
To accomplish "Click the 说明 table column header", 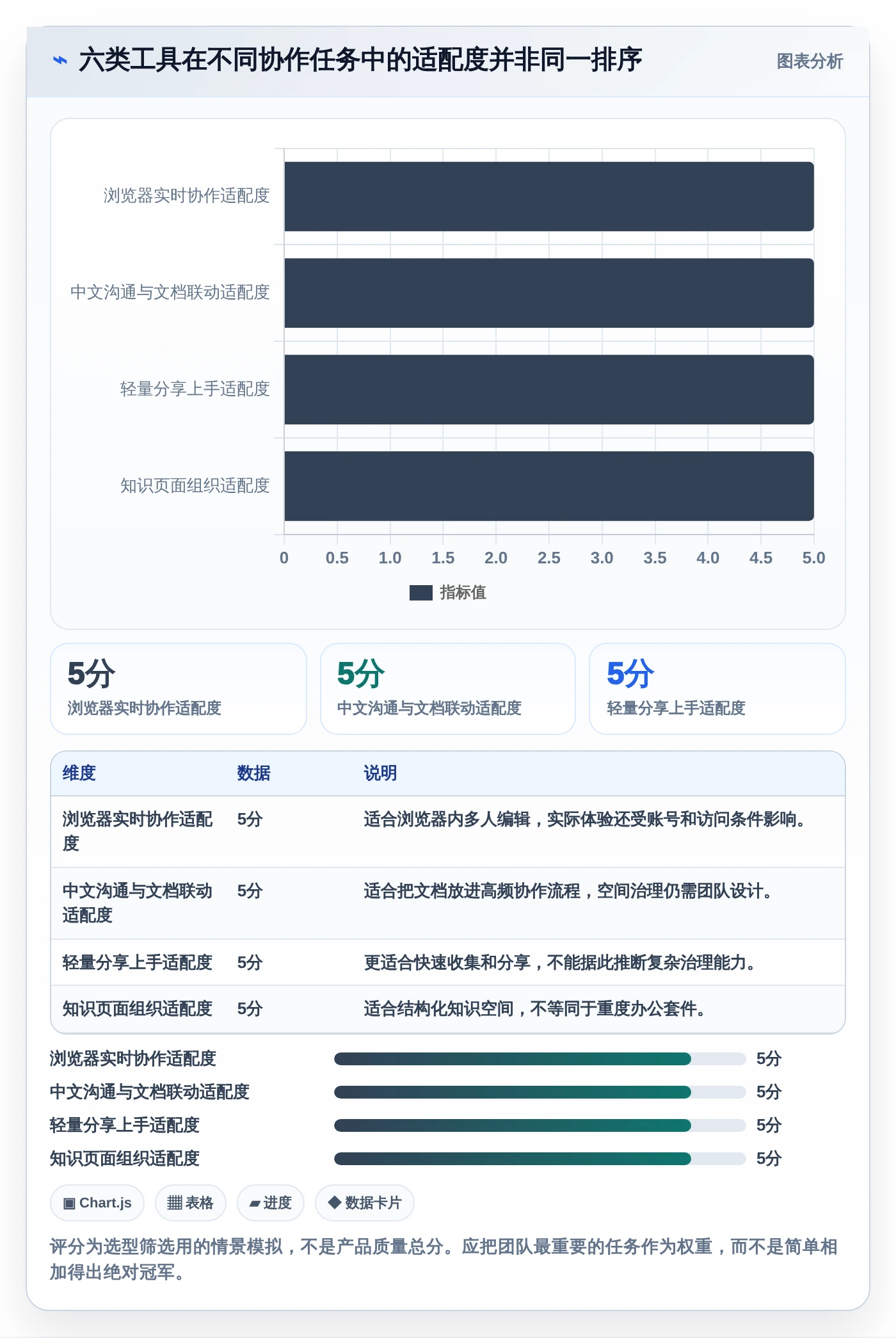I will click(x=380, y=773).
